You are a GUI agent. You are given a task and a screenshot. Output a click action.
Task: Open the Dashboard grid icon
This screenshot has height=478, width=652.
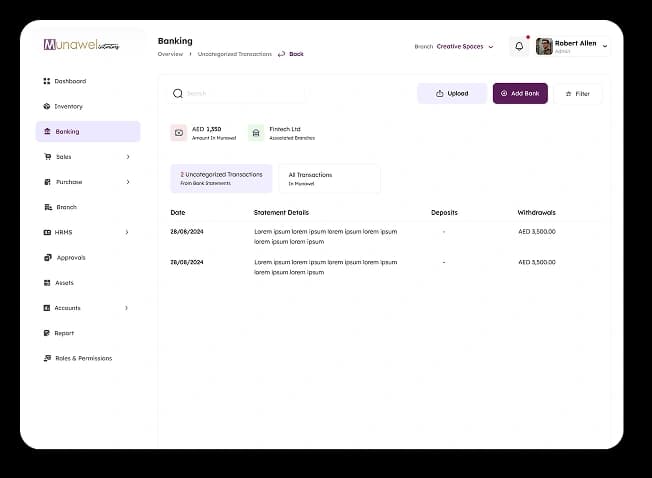pos(47,81)
